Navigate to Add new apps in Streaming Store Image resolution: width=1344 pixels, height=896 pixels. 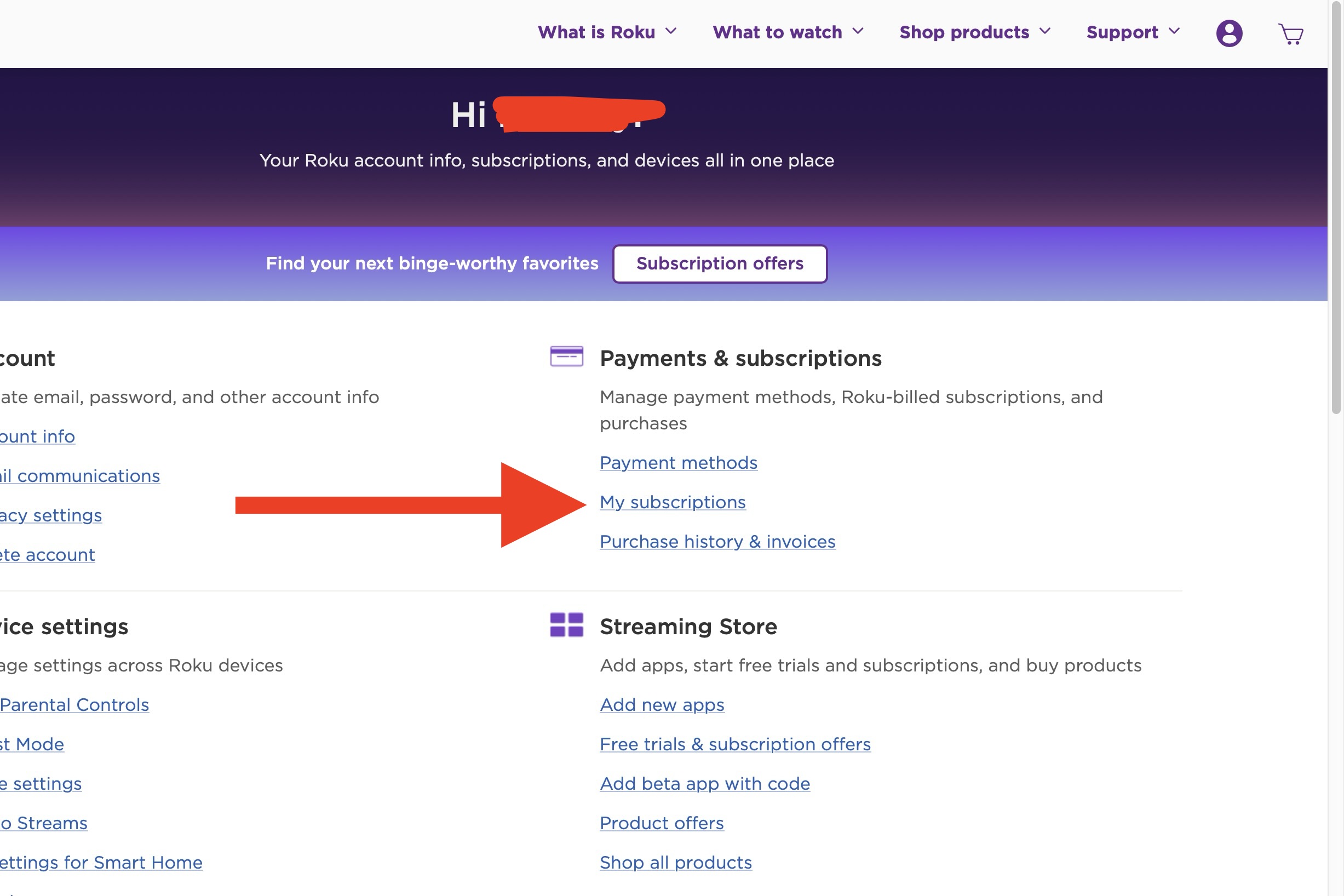[x=661, y=704]
